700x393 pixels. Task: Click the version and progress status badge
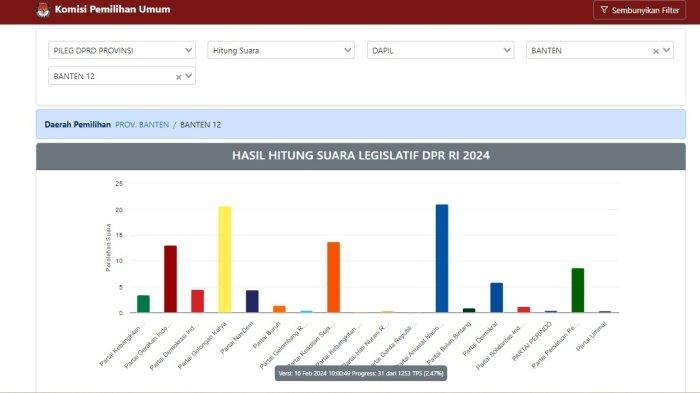[361, 373]
